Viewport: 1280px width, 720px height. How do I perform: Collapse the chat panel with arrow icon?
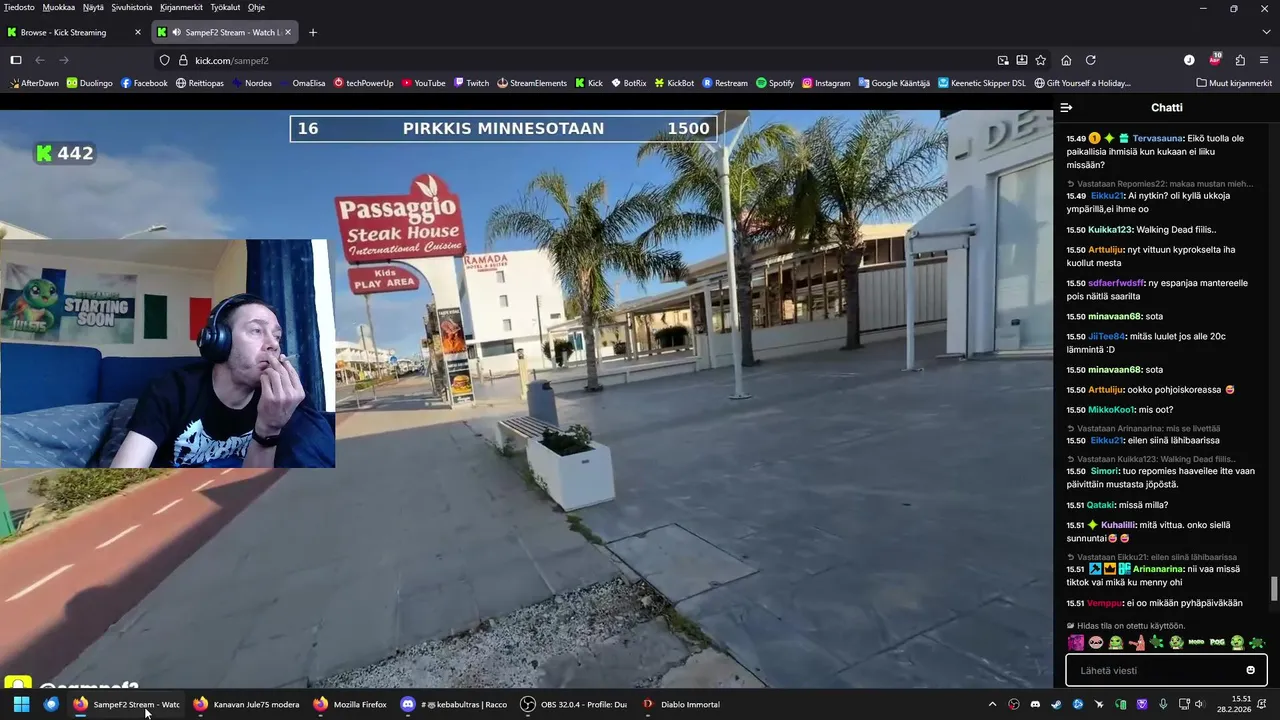click(x=1066, y=107)
